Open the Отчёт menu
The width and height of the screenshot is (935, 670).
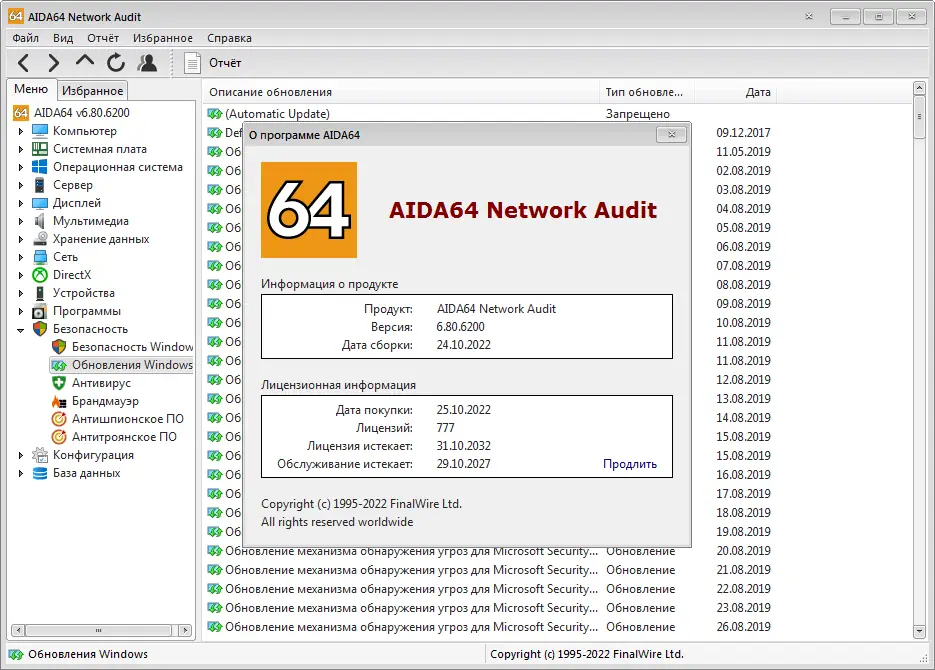[x=102, y=37]
